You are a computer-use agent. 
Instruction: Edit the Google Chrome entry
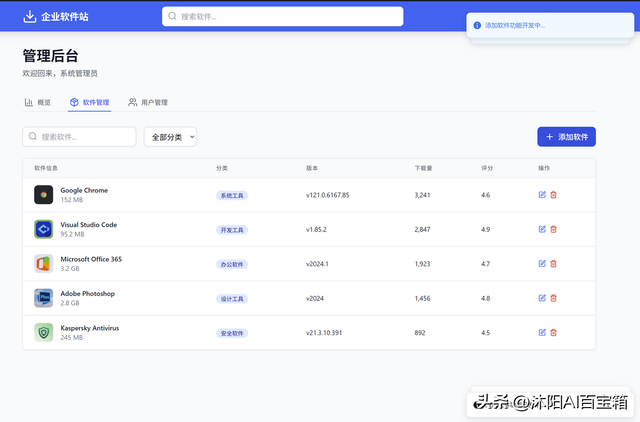coord(542,195)
